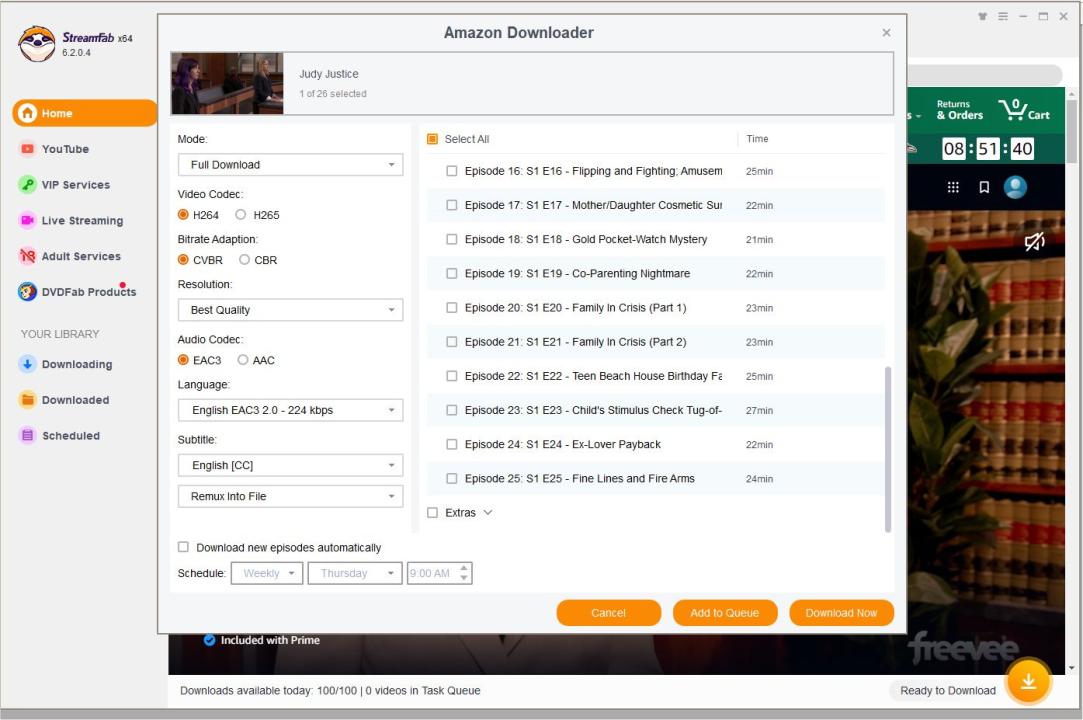Image resolution: width=1083 pixels, height=720 pixels.
Task: Click Add to Queue
Action: click(x=725, y=613)
